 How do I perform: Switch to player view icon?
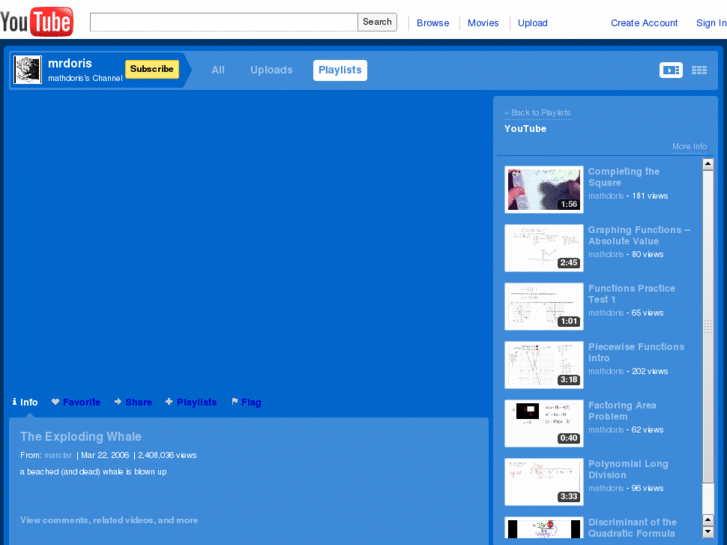pos(671,70)
